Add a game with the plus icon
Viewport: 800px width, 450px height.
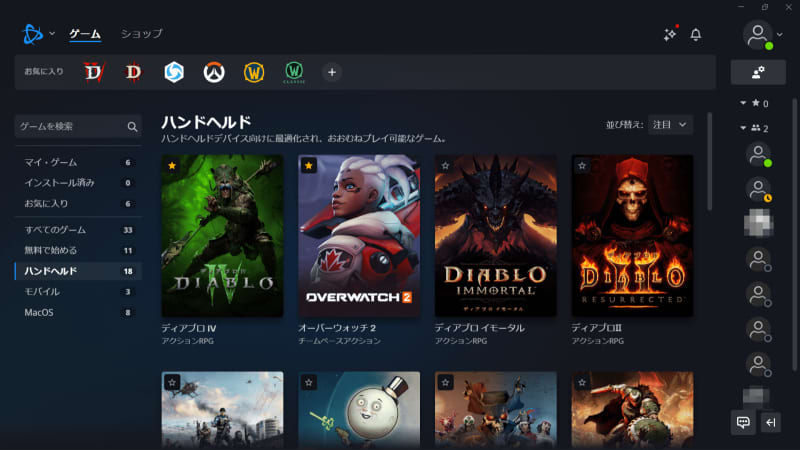tap(332, 72)
